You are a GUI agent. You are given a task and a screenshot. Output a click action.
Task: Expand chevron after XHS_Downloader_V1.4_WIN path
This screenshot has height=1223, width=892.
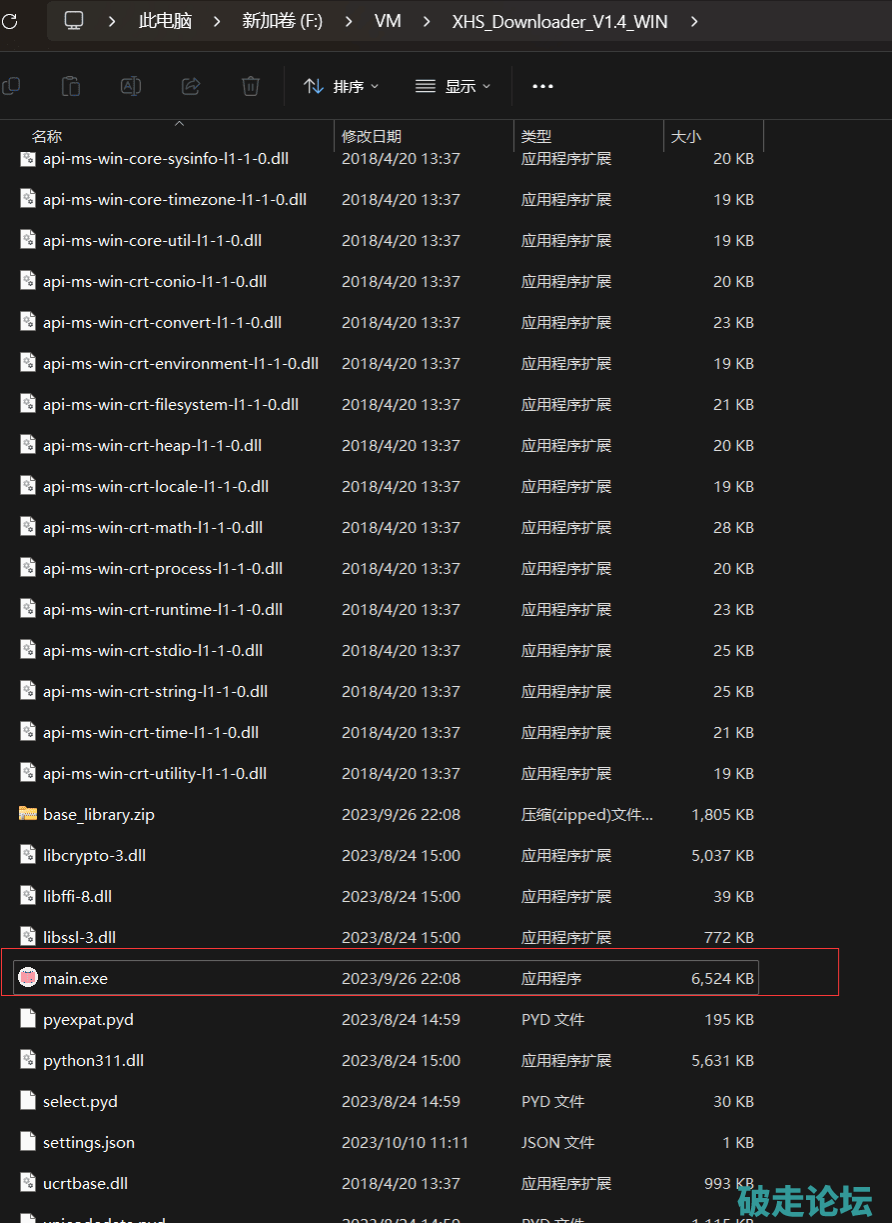694,21
